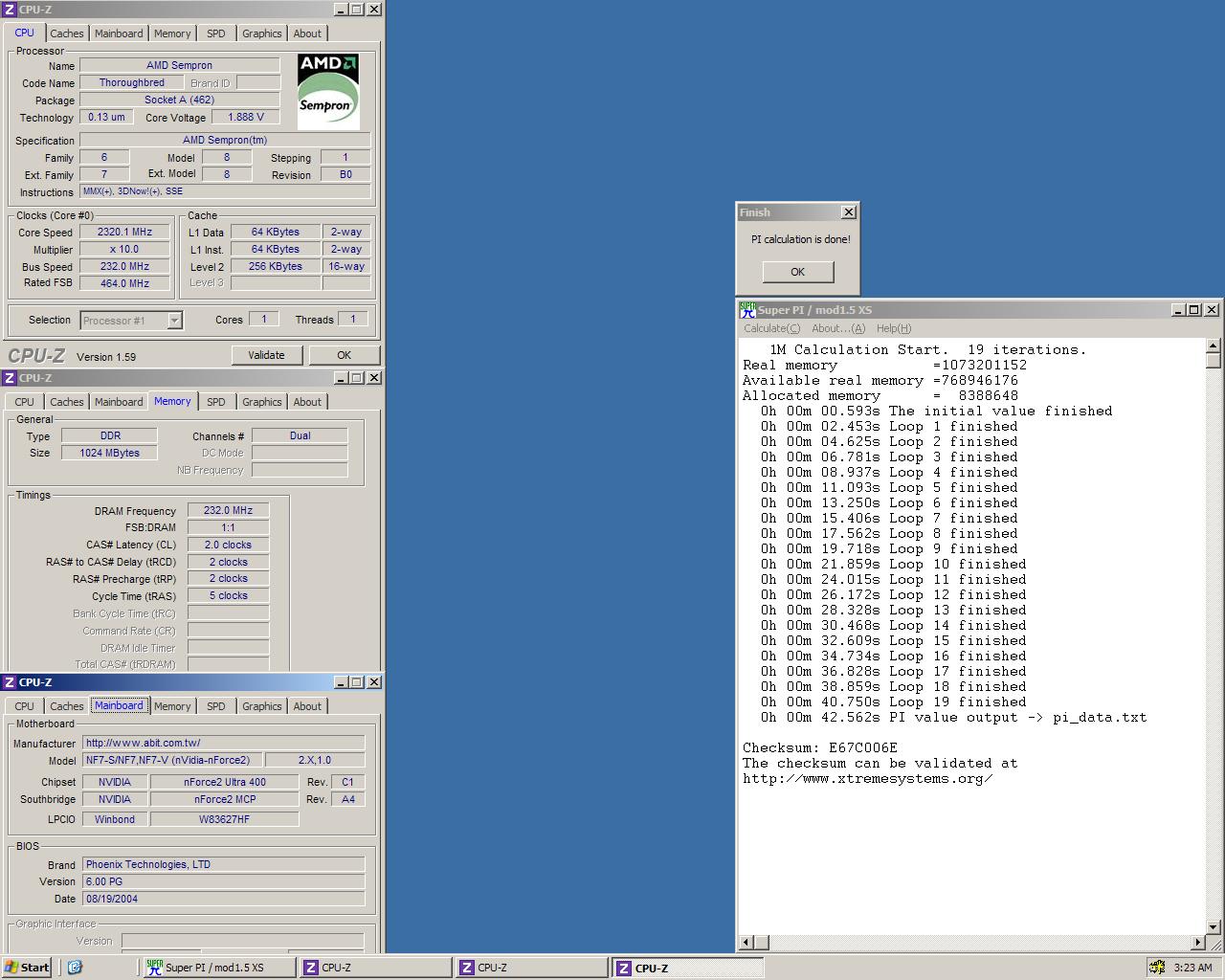Launch Internet Explorer from quick launch
The height and width of the screenshot is (980, 1225).
[x=75, y=968]
